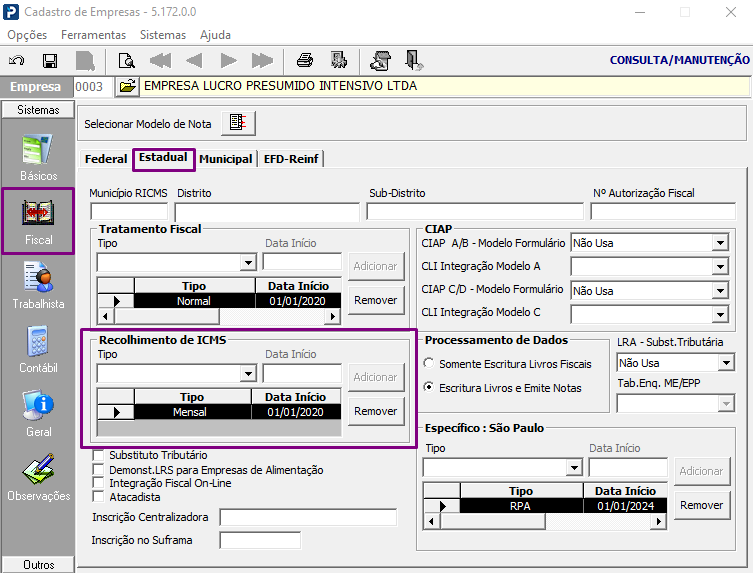Switch to the Municipal tab
The width and height of the screenshot is (753, 573).
point(226,159)
